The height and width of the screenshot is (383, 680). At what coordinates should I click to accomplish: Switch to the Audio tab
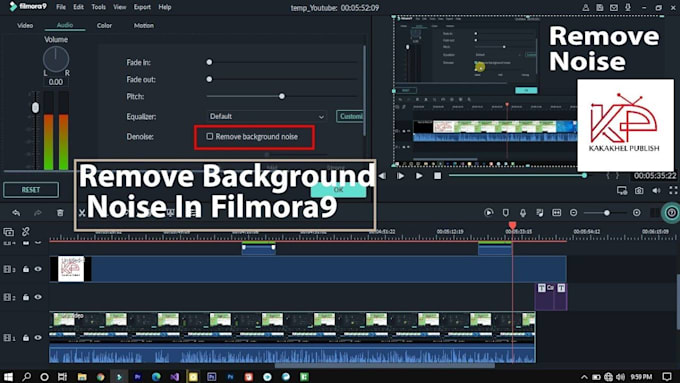(65, 25)
